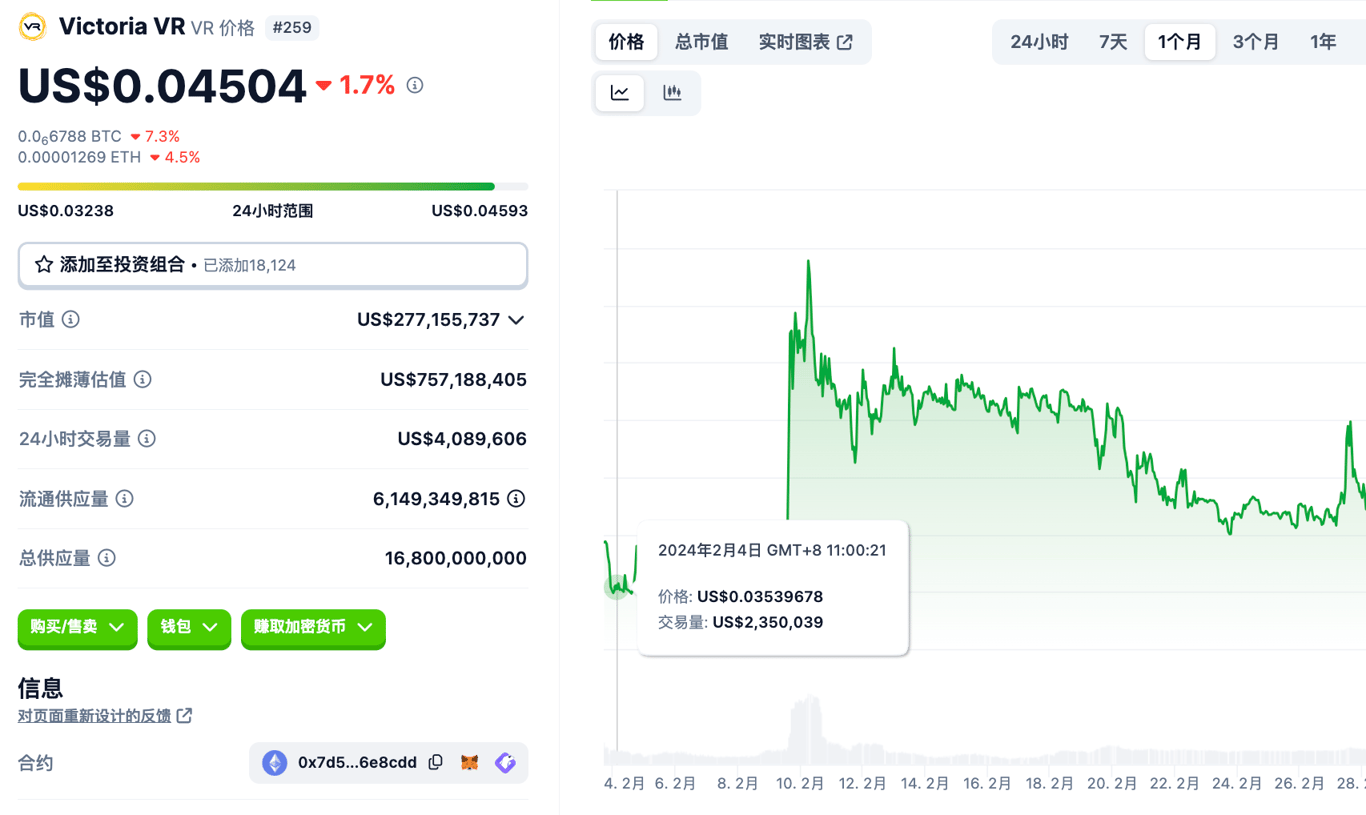Click the #259 rank badge
1366x815 pixels.
point(292,28)
